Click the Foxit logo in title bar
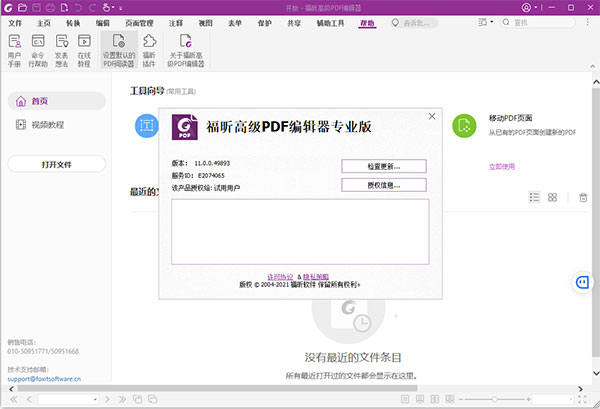 click(x=8, y=7)
